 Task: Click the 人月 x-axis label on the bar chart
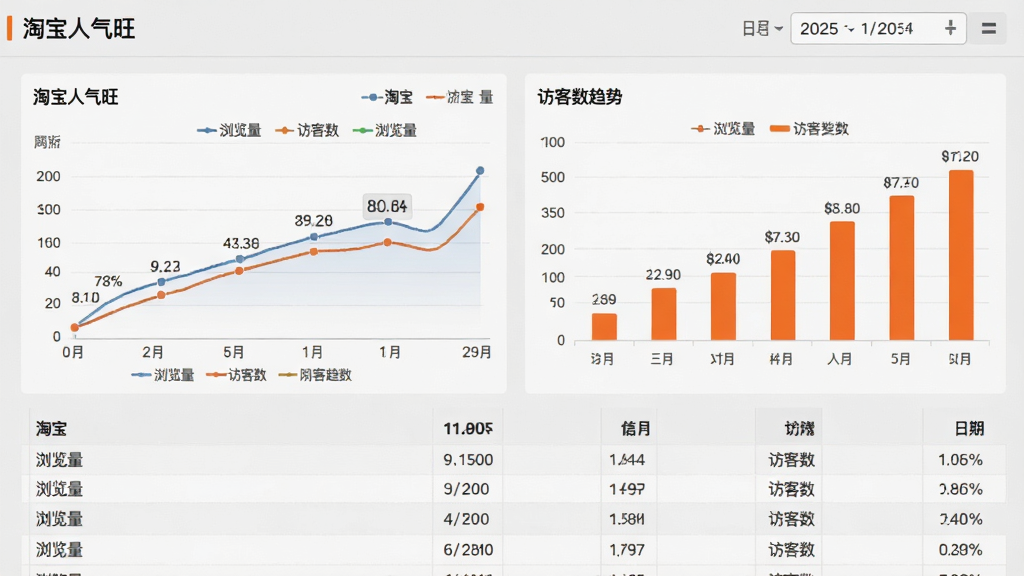[x=840, y=359]
